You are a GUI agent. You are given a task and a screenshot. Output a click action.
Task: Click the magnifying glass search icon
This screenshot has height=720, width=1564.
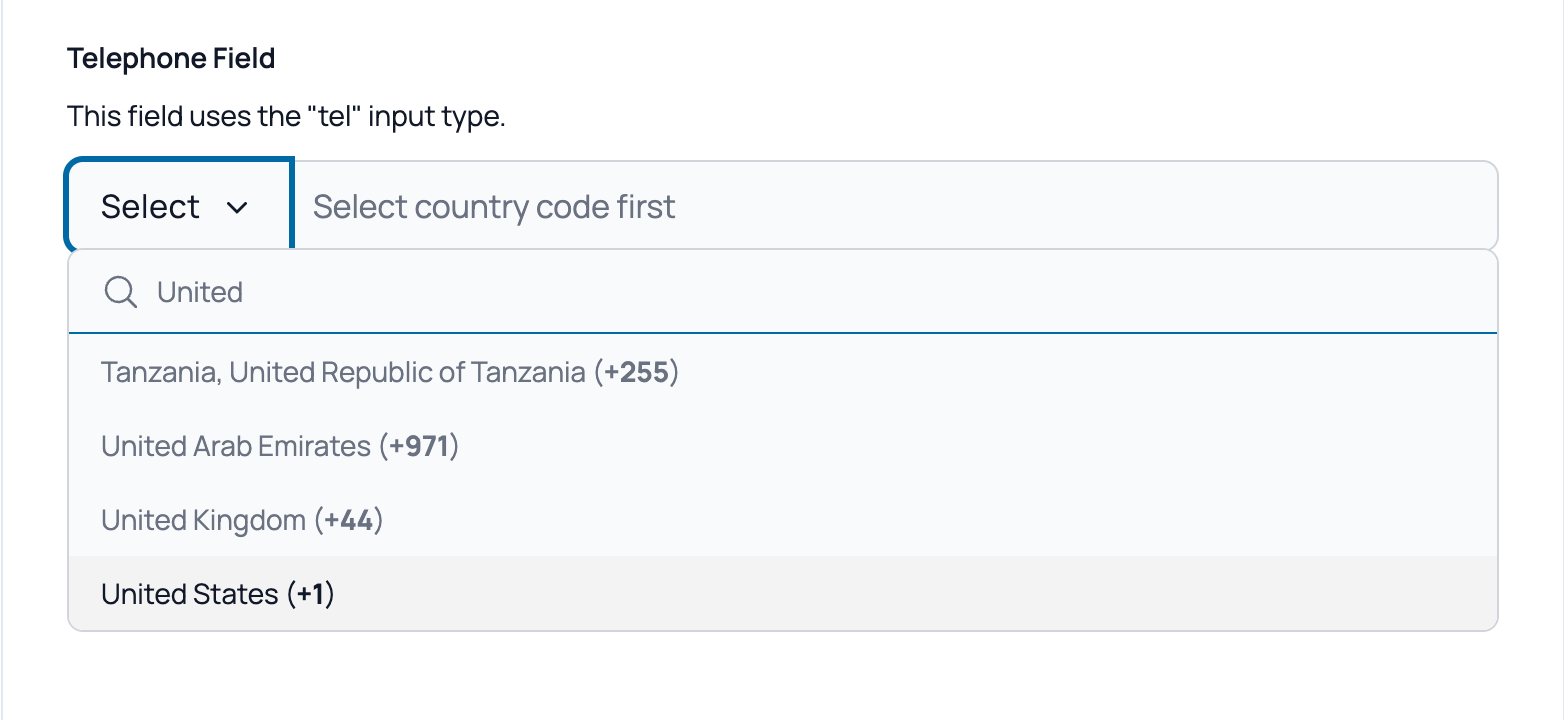tap(121, 292)
